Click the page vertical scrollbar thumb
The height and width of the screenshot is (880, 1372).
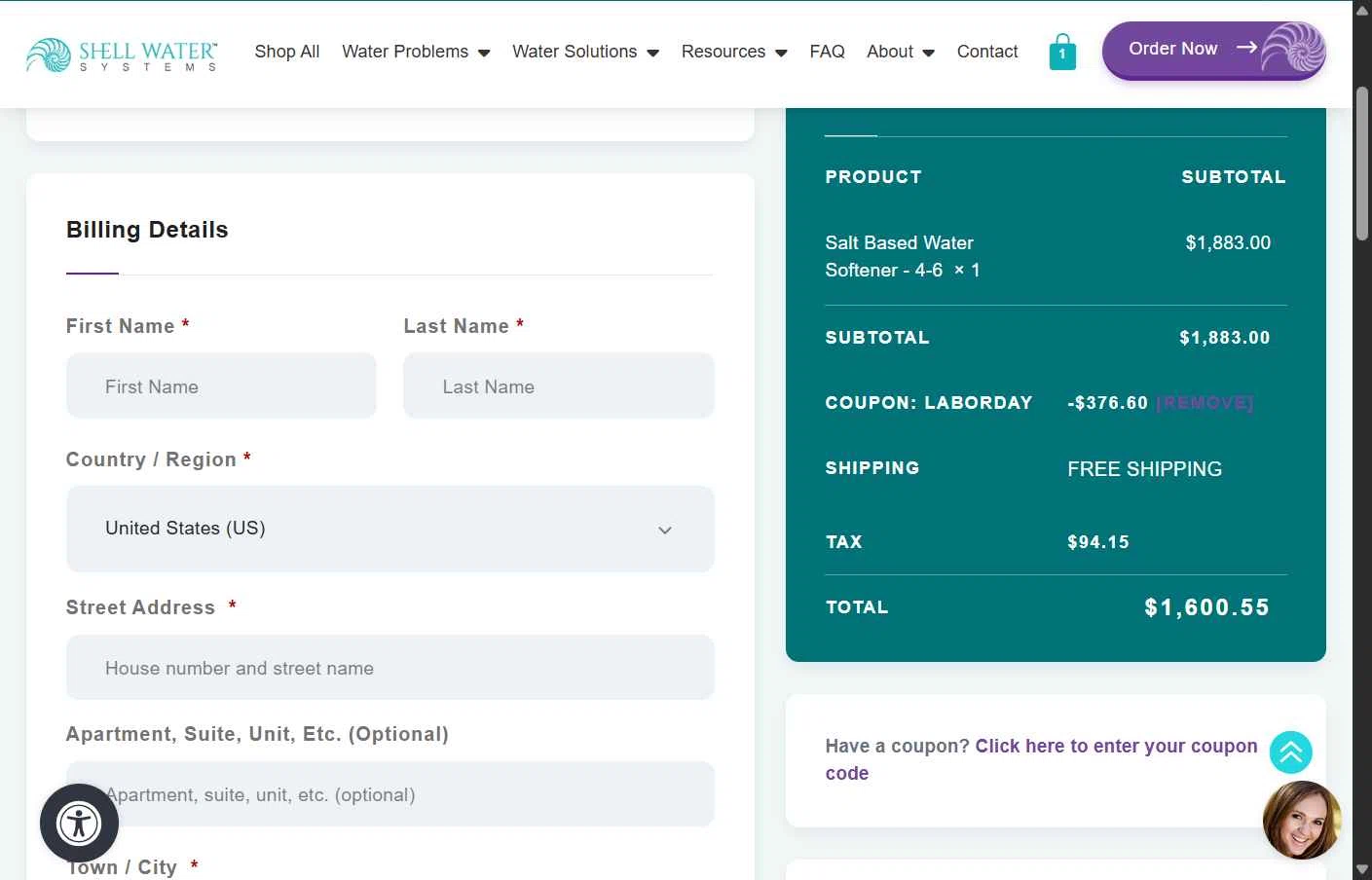point(1361,164)
